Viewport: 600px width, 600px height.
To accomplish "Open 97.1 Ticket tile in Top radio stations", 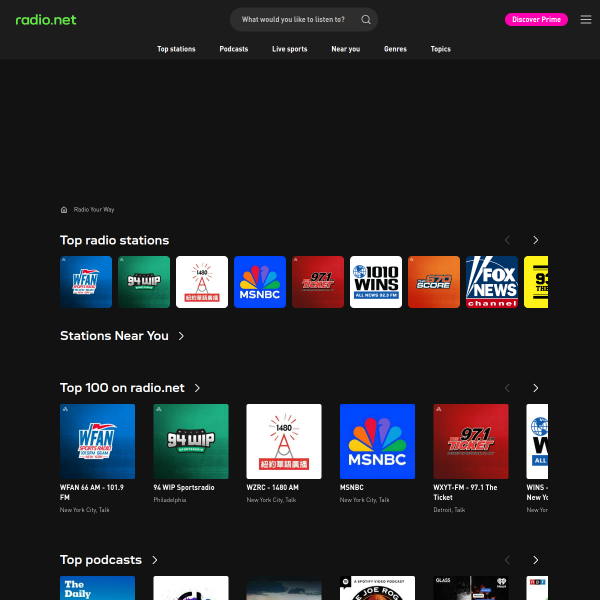I will tap(318, 282).
